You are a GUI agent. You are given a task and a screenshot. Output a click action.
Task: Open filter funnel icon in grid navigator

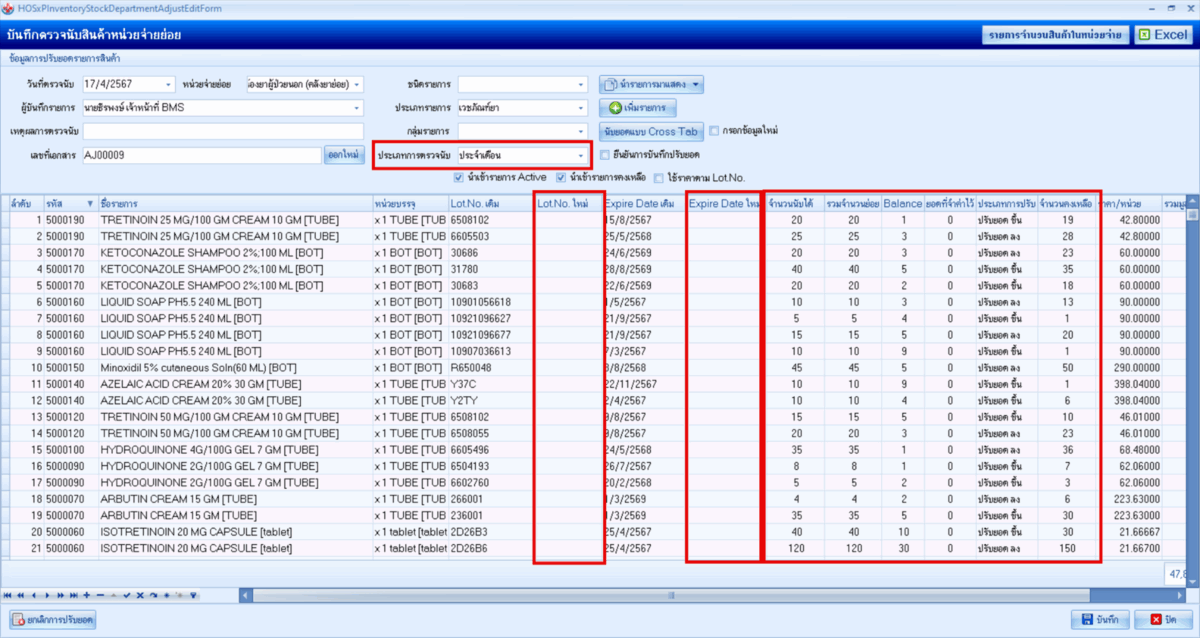click(x=193, y=596)
